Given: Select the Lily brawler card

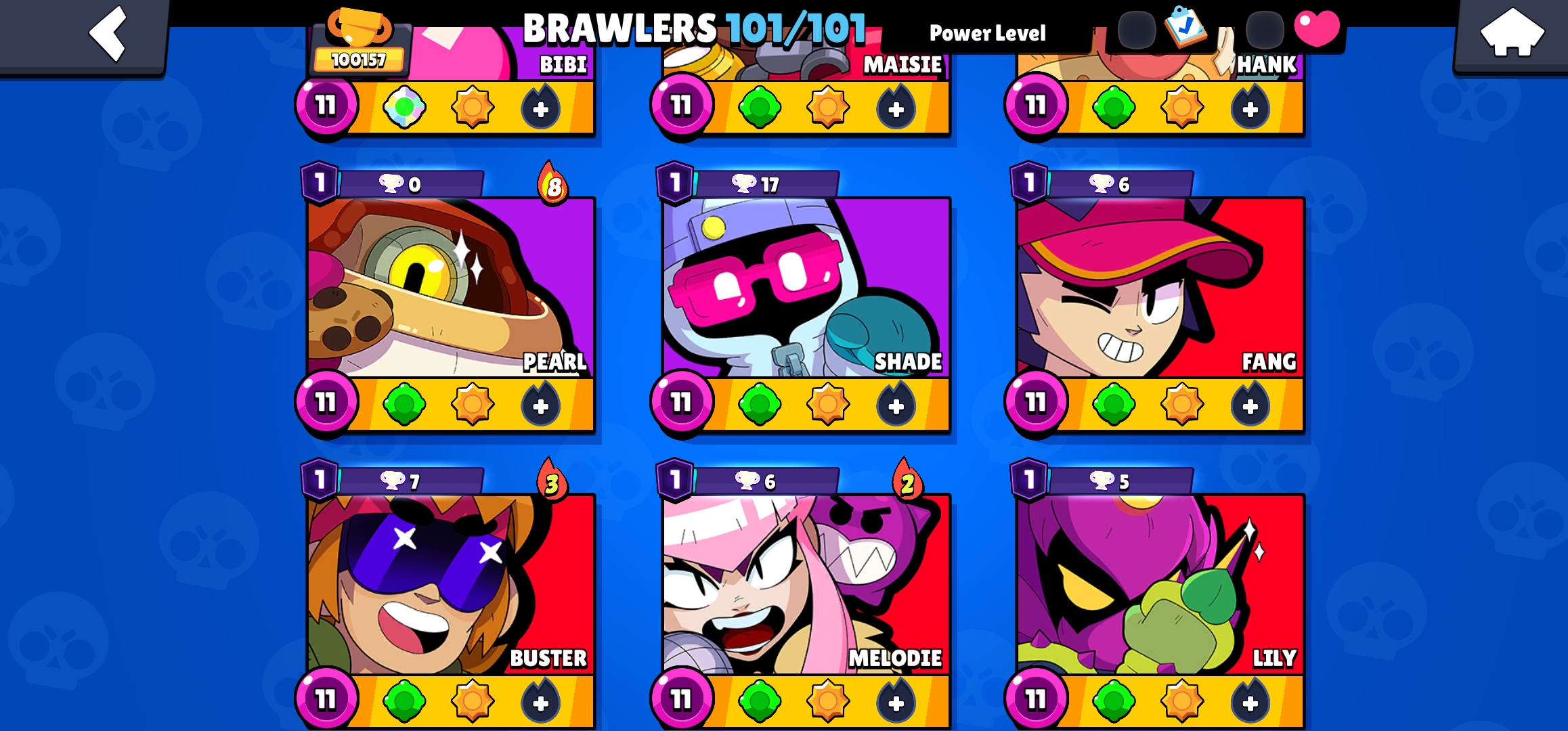Looking at the screenshot, I should coord(1160,585).
